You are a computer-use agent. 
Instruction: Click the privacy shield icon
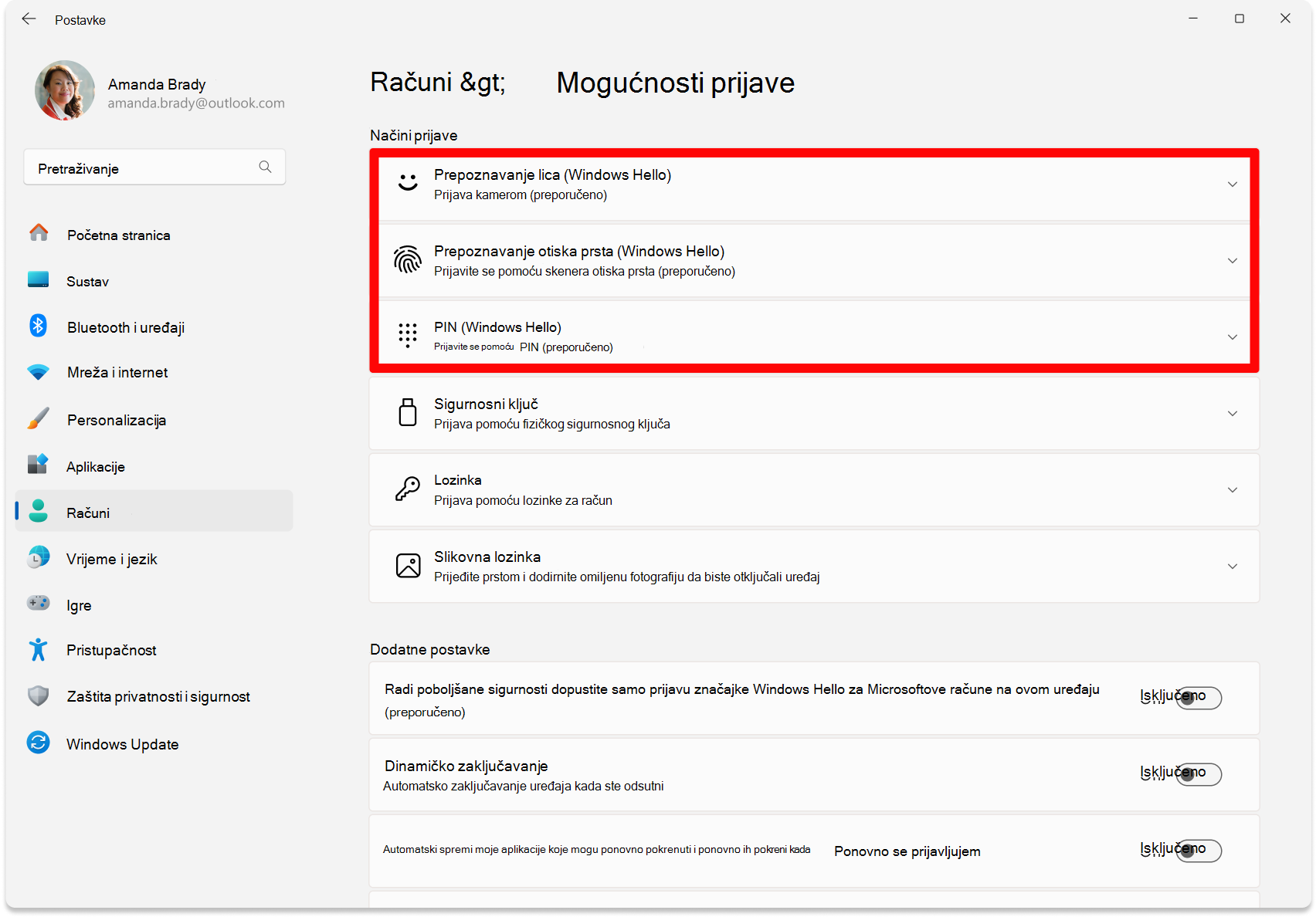39,696
